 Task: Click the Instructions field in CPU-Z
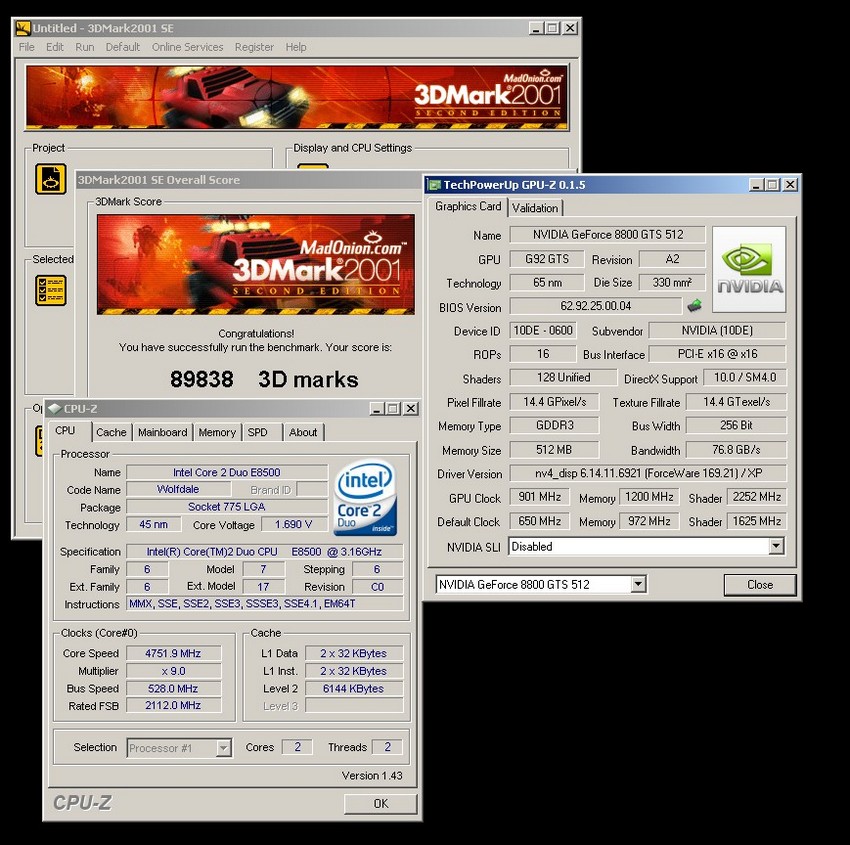tap(265, 603)
